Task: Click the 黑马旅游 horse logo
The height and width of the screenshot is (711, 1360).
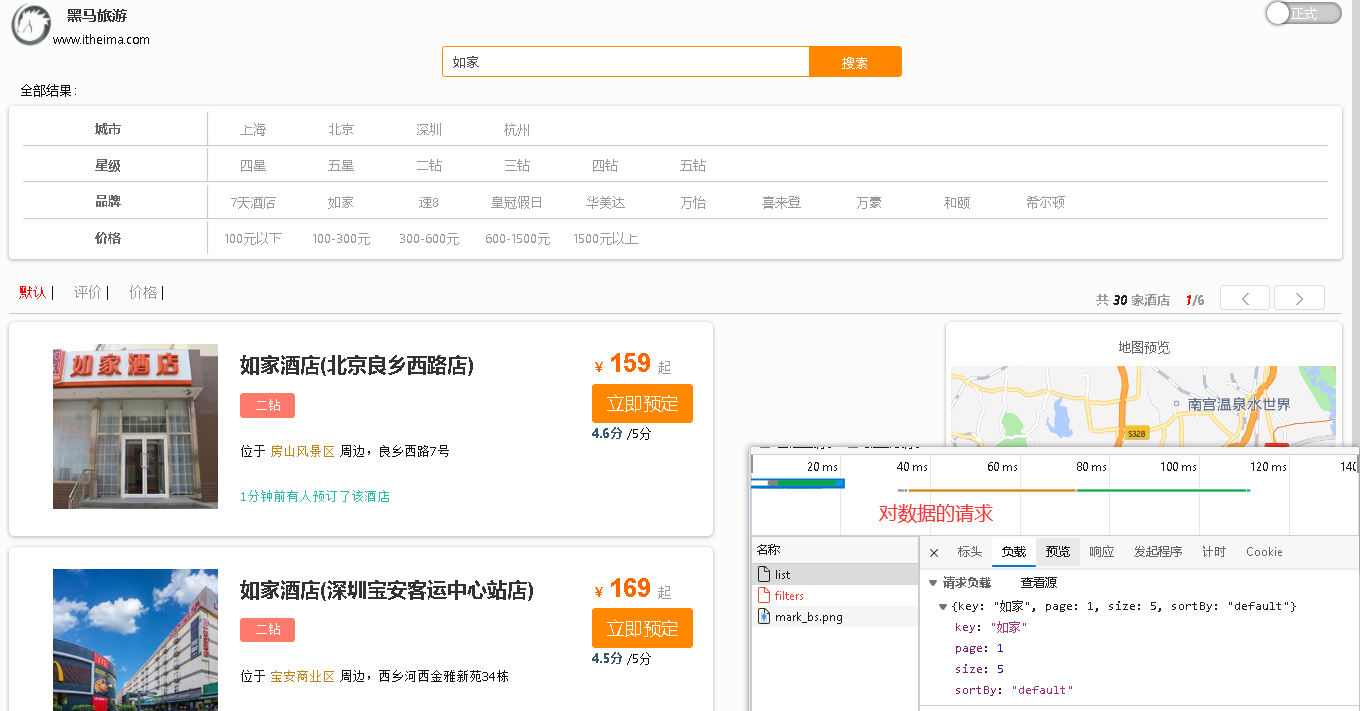Action: [x=30, y=24]
